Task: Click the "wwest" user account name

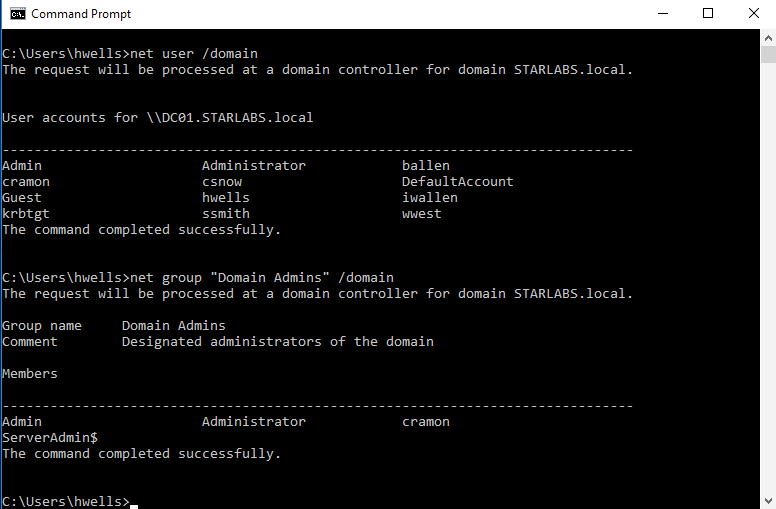Action: click(x=422, y=213)
